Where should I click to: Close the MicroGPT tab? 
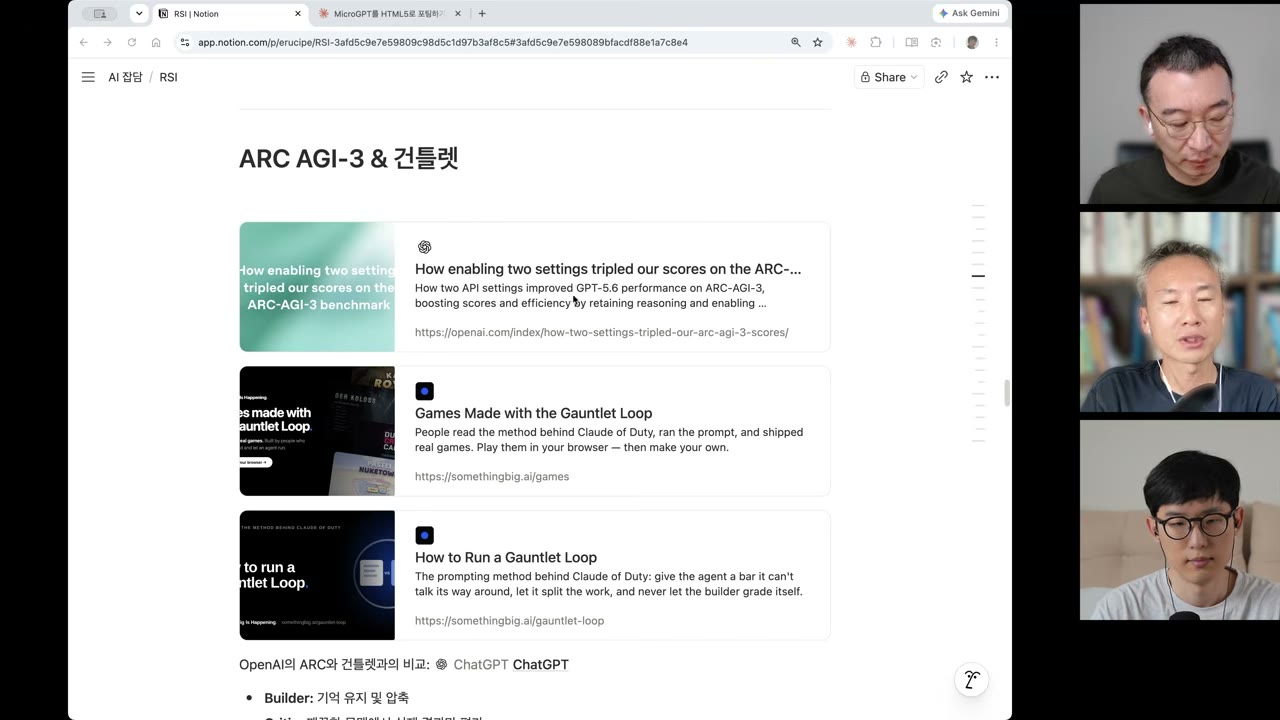(458, 14)
